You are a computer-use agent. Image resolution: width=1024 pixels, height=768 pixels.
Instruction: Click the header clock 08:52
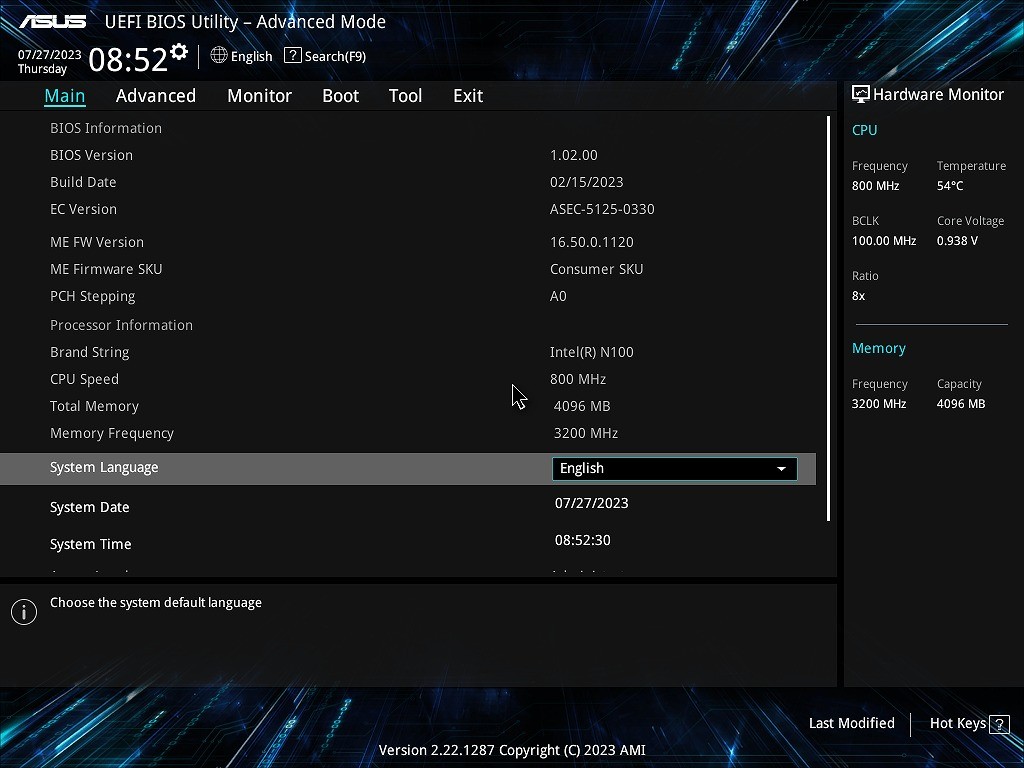128,59
